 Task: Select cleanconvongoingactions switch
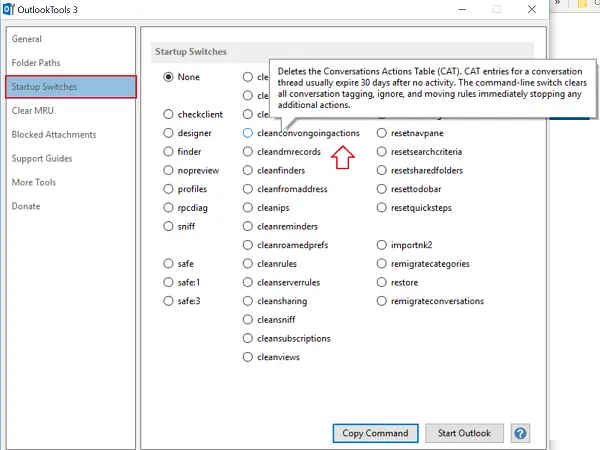point(248,133)
